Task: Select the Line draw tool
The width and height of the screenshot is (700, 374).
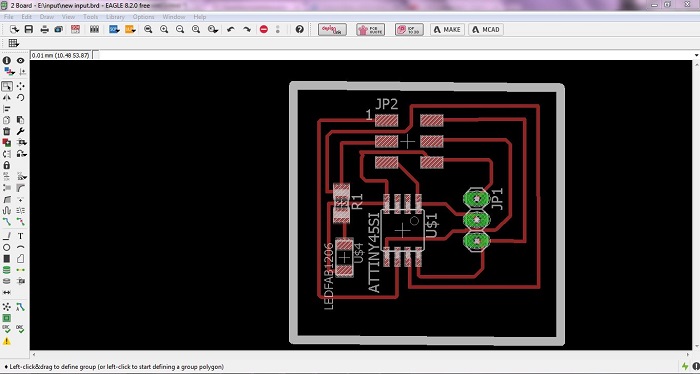Action: point(7,236)
